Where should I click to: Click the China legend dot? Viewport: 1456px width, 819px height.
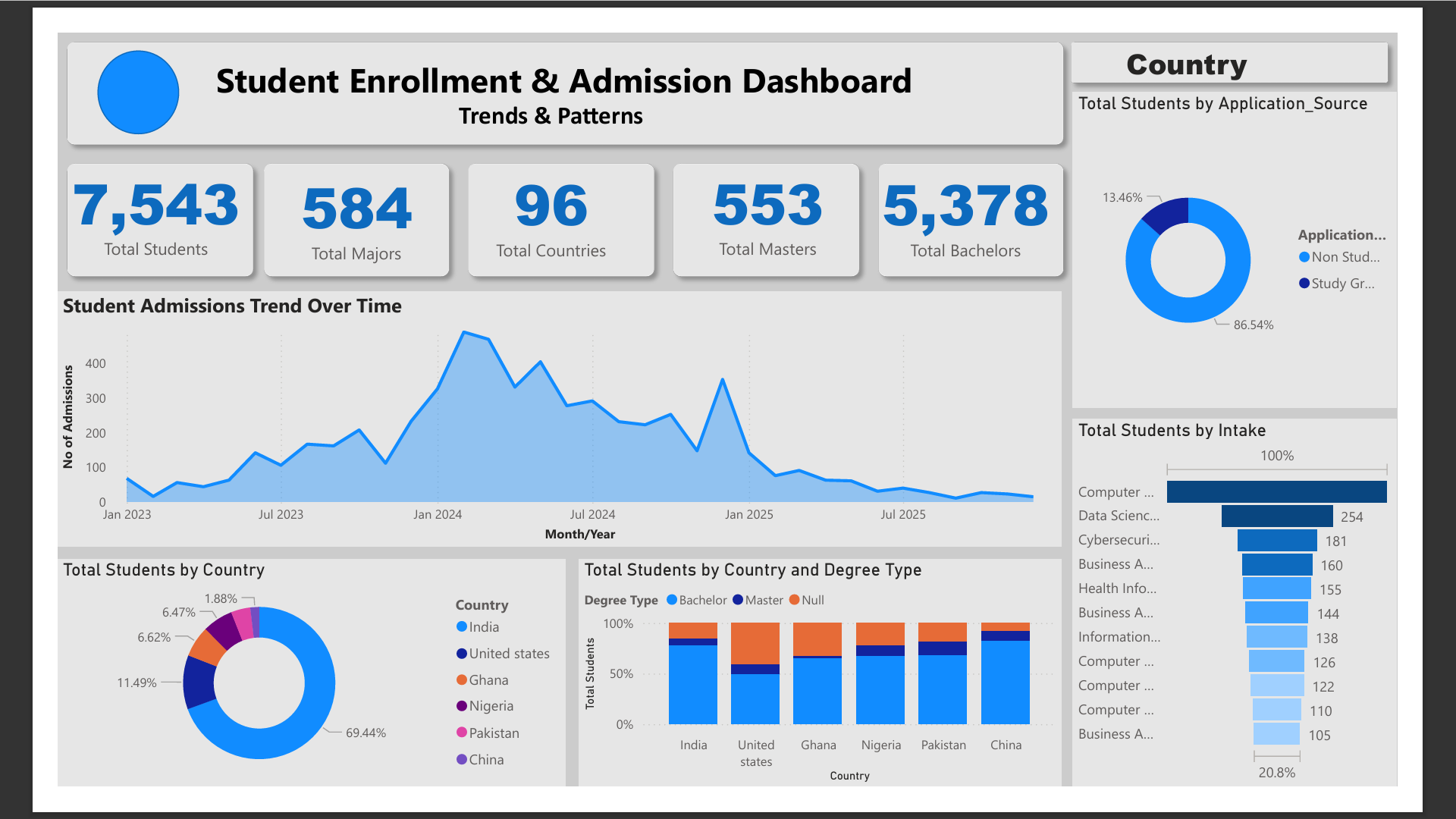point(461,759)
